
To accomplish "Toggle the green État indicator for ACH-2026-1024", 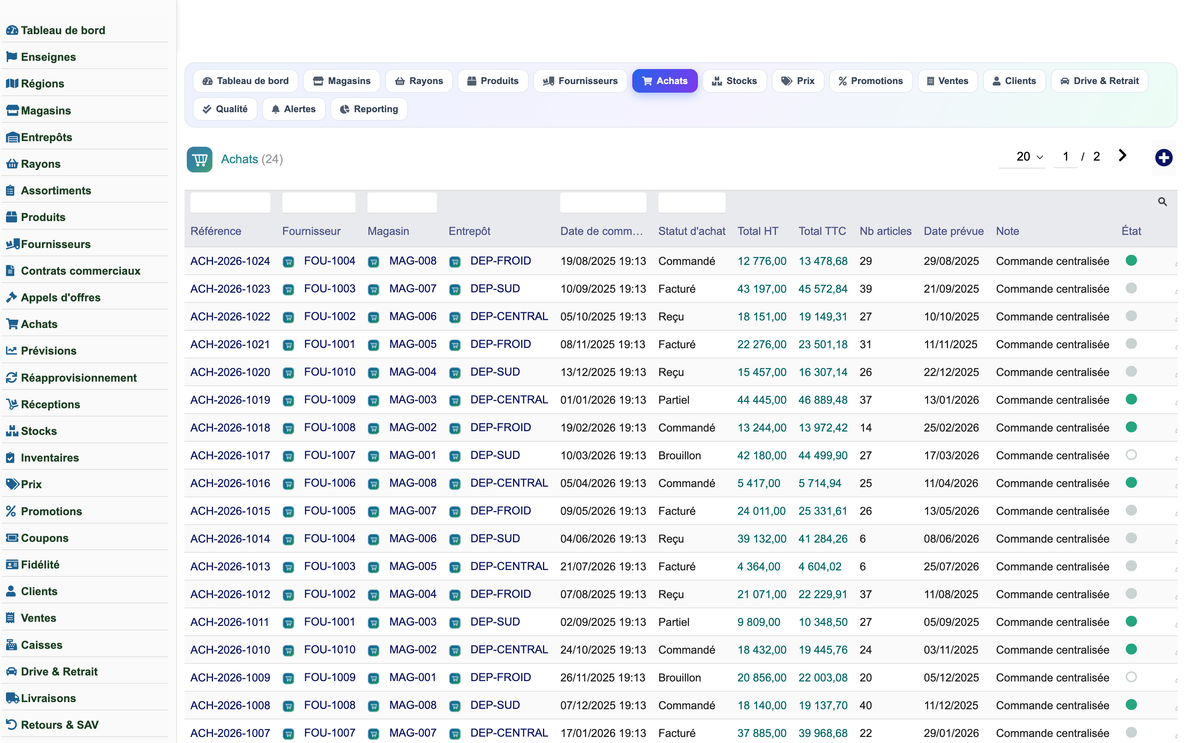I will pyautogui.click(x=1131, y=260).
